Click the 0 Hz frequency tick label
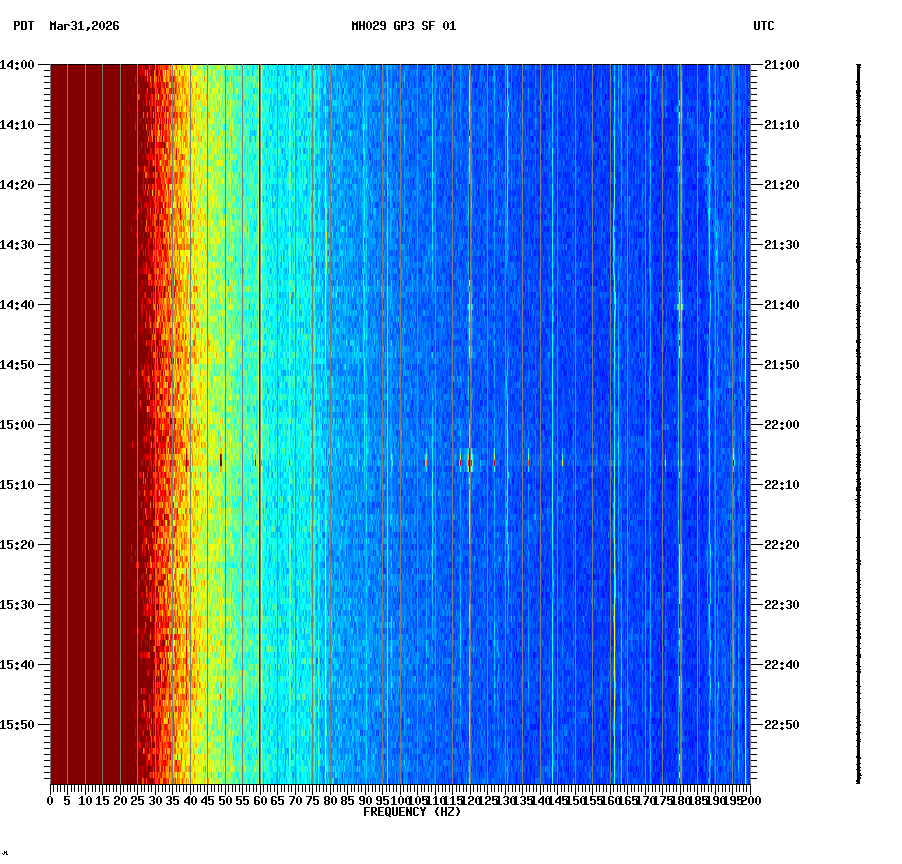This screenshot has width=902, height=864. click(48, 800)
